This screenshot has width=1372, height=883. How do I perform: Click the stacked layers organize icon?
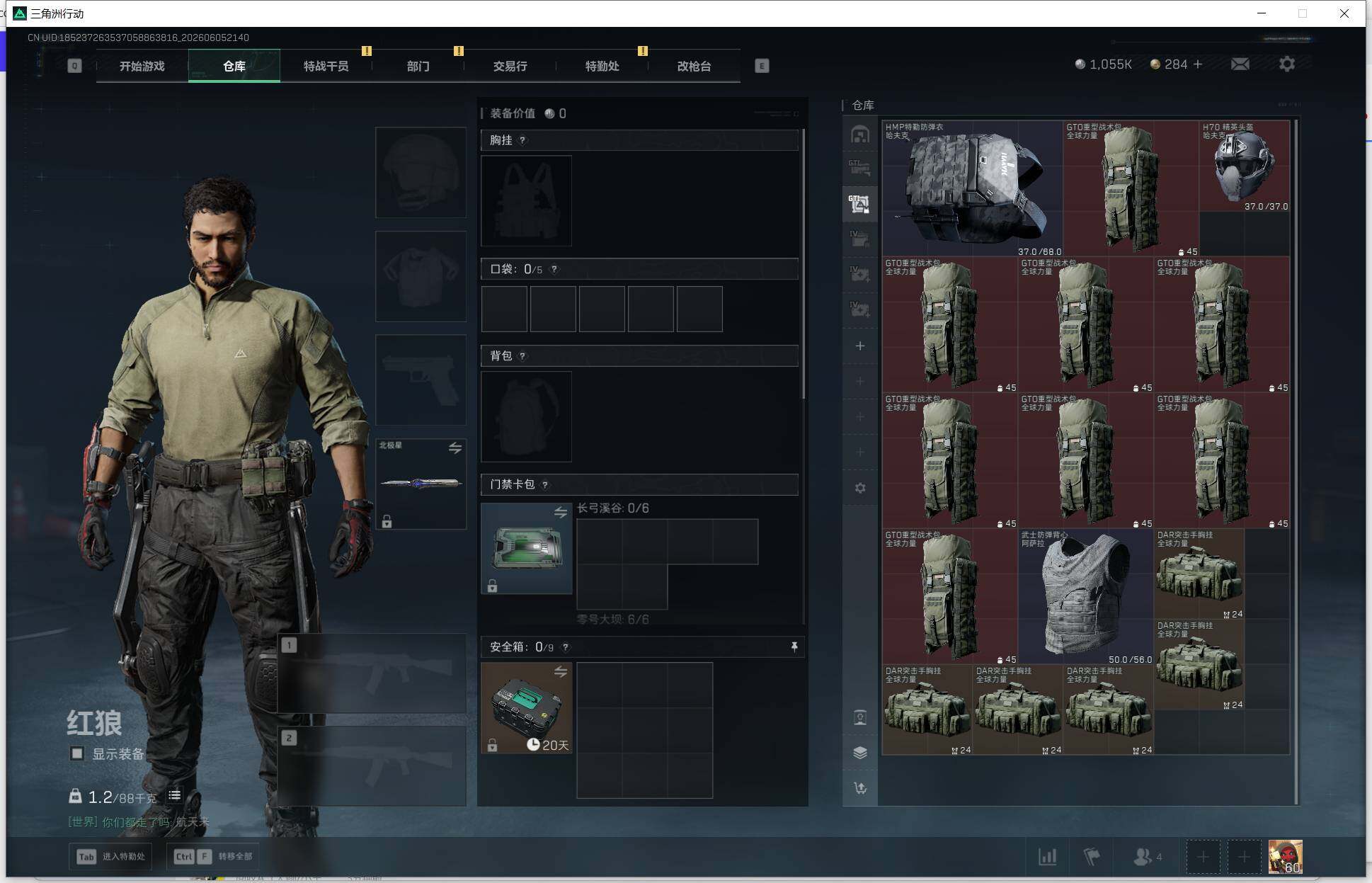click(x=860, y=753)
